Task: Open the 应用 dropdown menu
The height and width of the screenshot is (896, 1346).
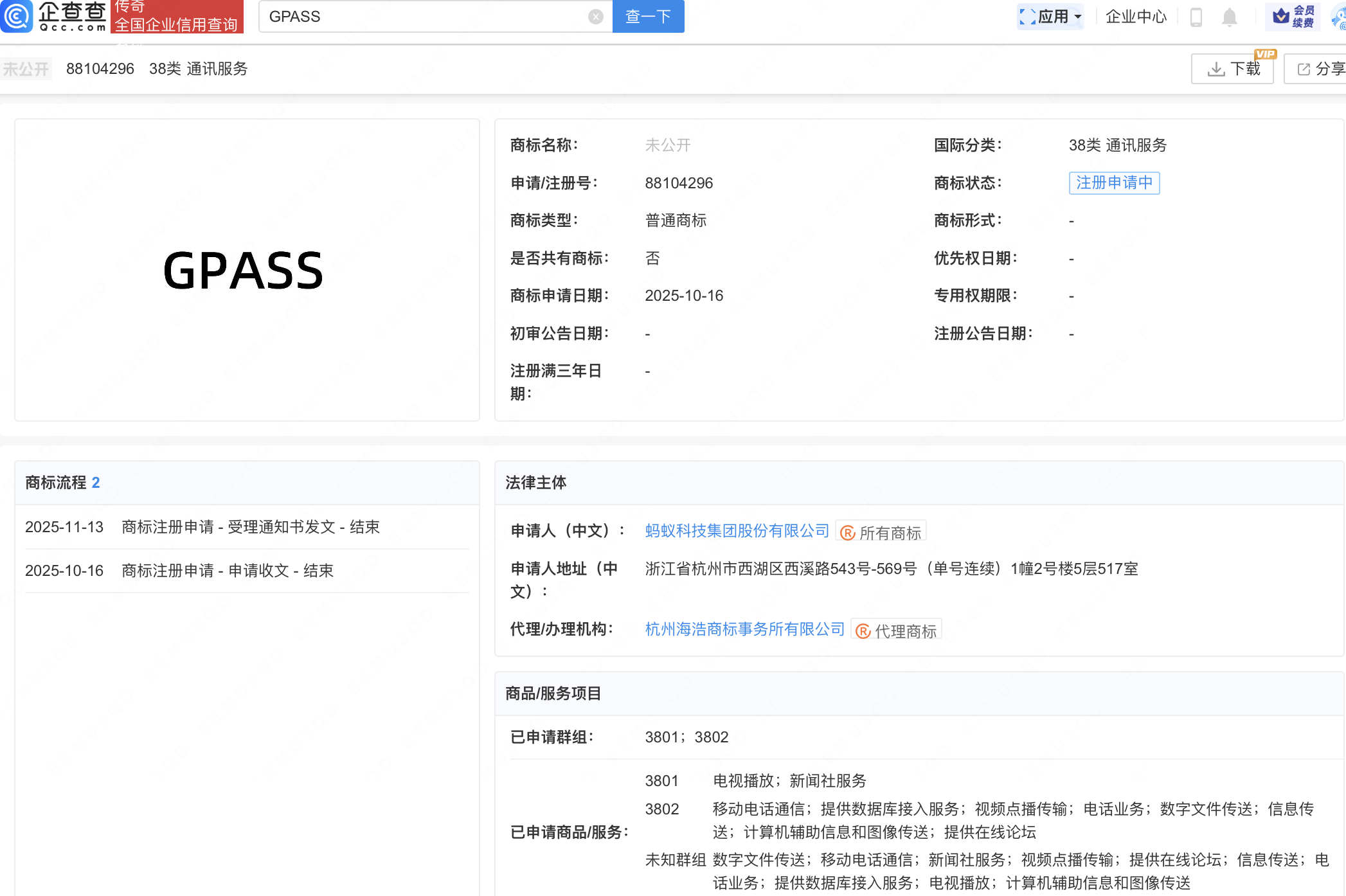Action: point(1051,17)
